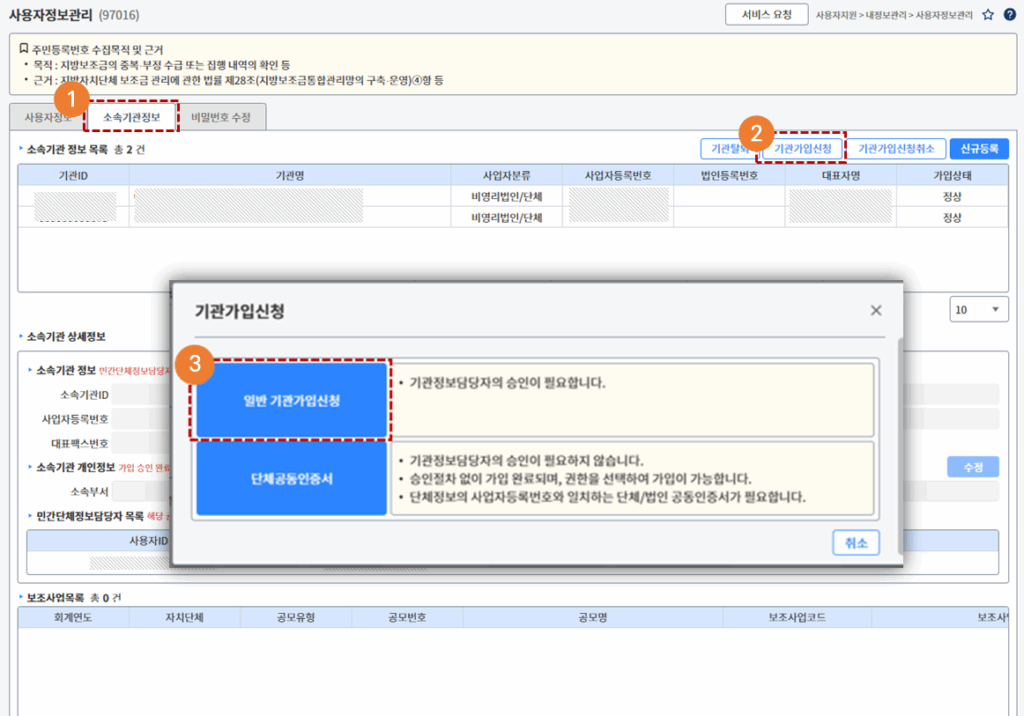
Task: Click the 대표자명 column header
Action: 841,176
